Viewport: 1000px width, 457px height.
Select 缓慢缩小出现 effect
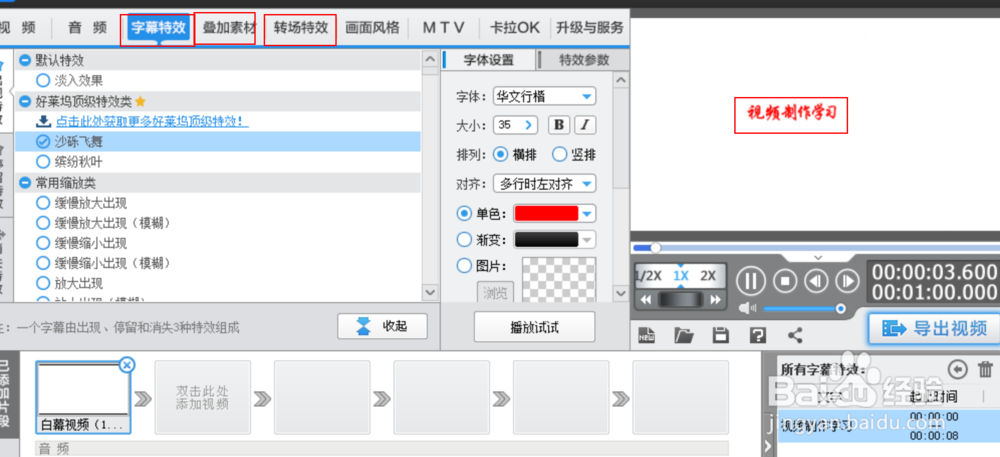pos(43,243)
